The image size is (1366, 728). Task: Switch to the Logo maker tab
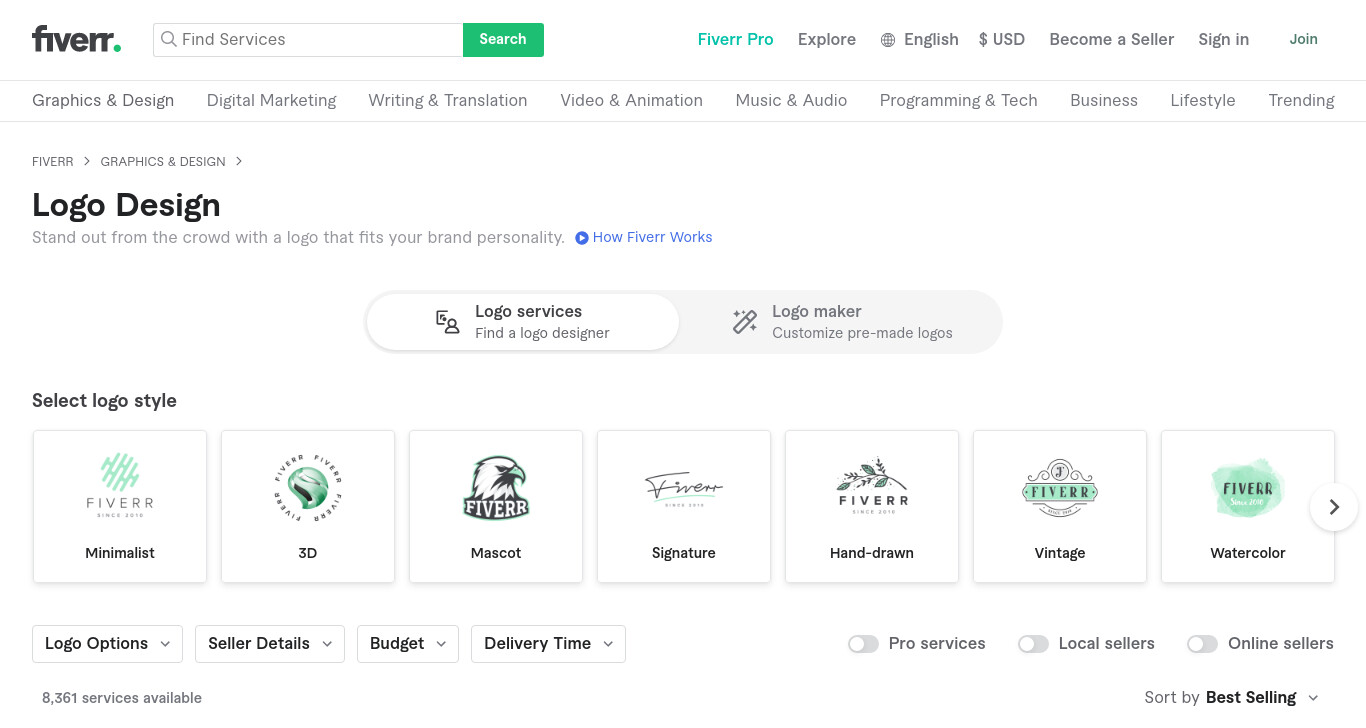pos(840,322)
